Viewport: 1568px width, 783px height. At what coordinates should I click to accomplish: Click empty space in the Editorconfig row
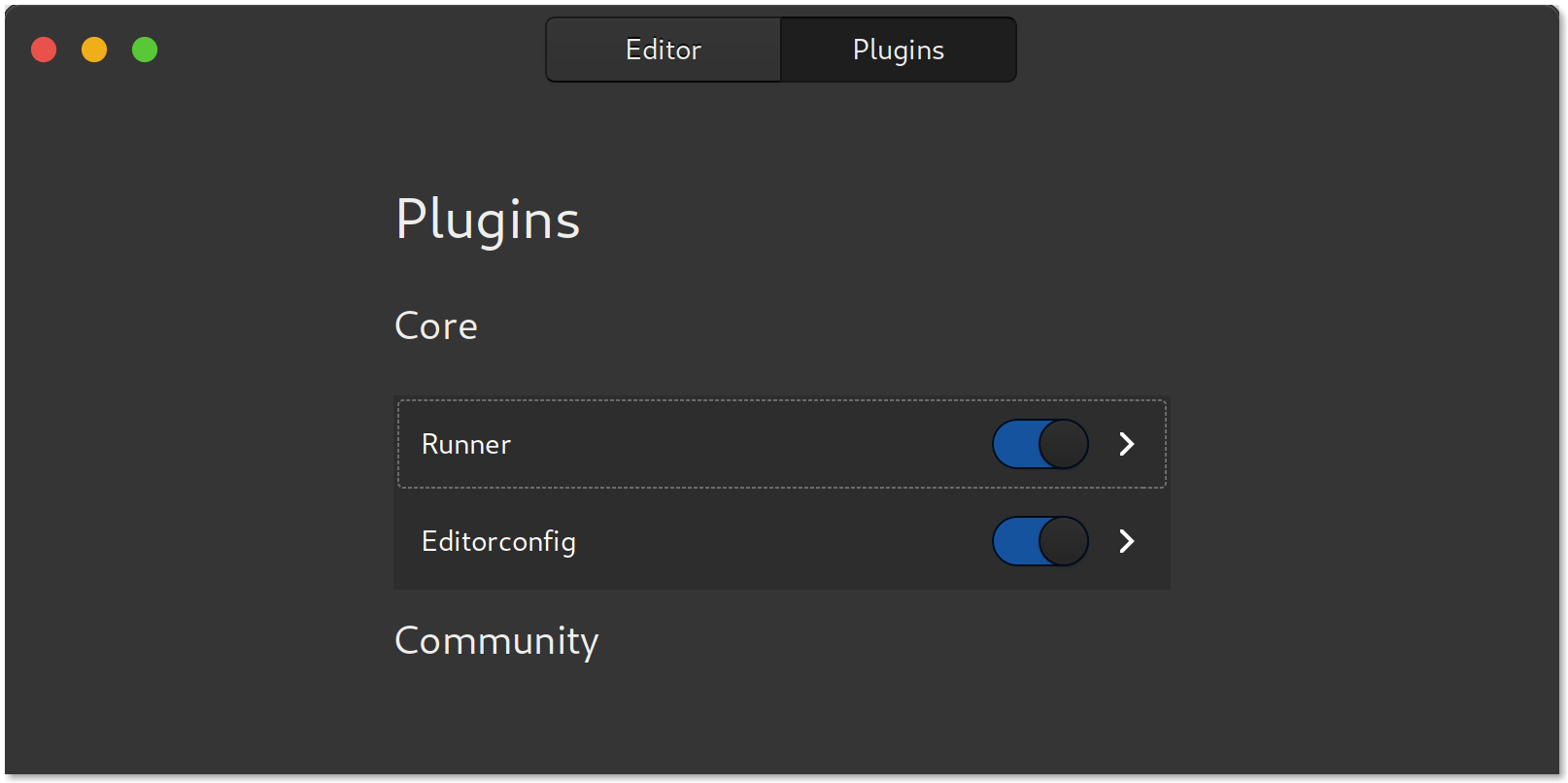(777, 541)
